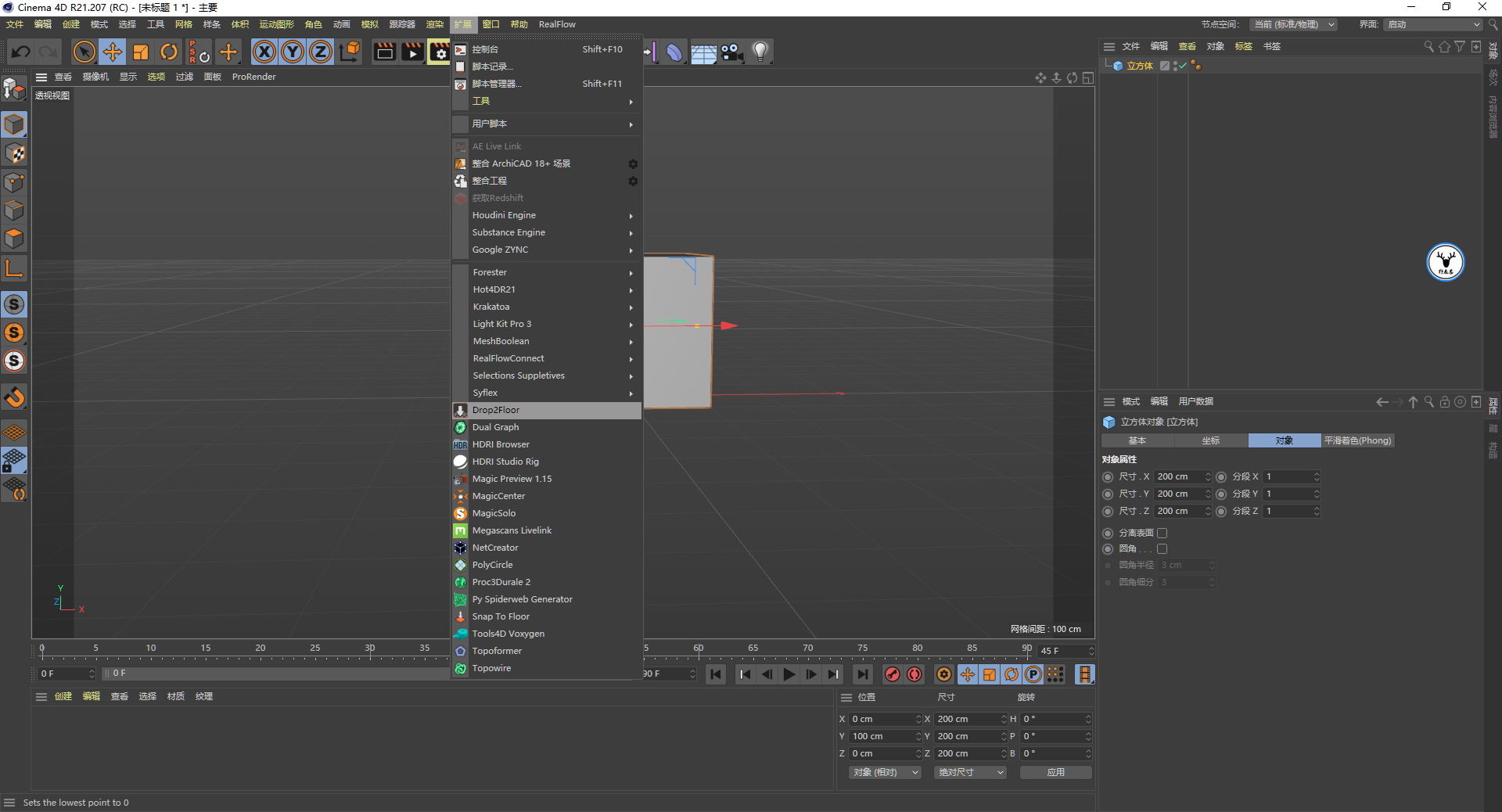Open 渲染 menu in menu bar

[434, 24]
